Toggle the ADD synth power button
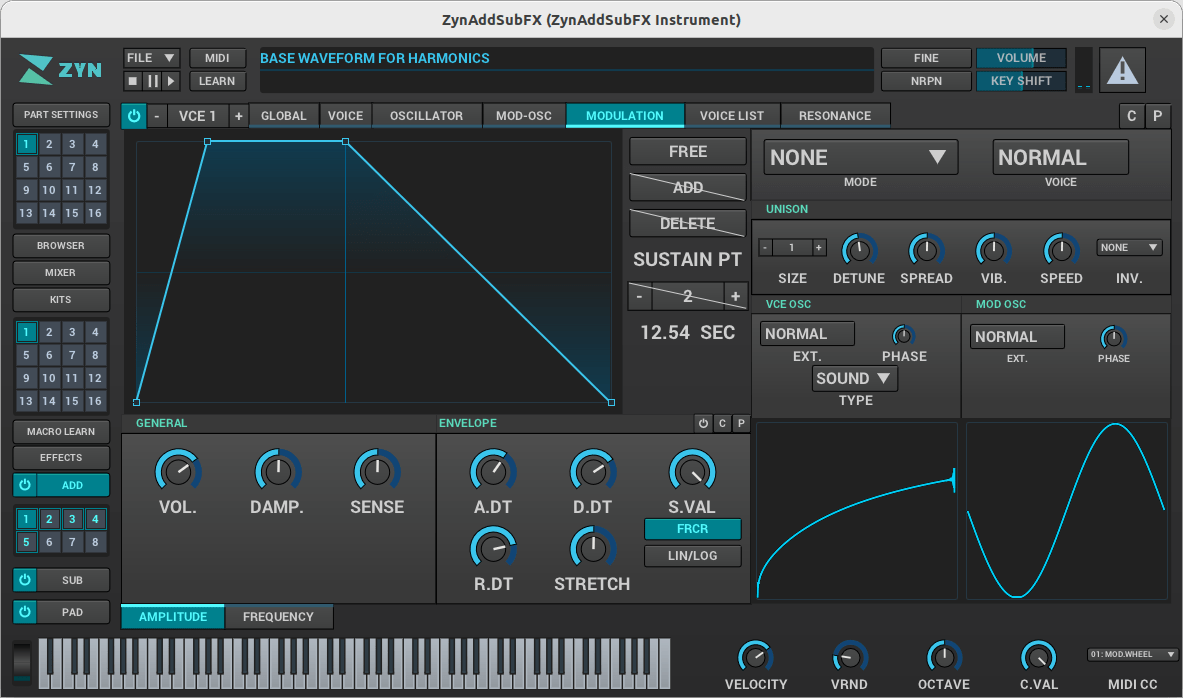1183x698 pixels. tap(26, 485)
